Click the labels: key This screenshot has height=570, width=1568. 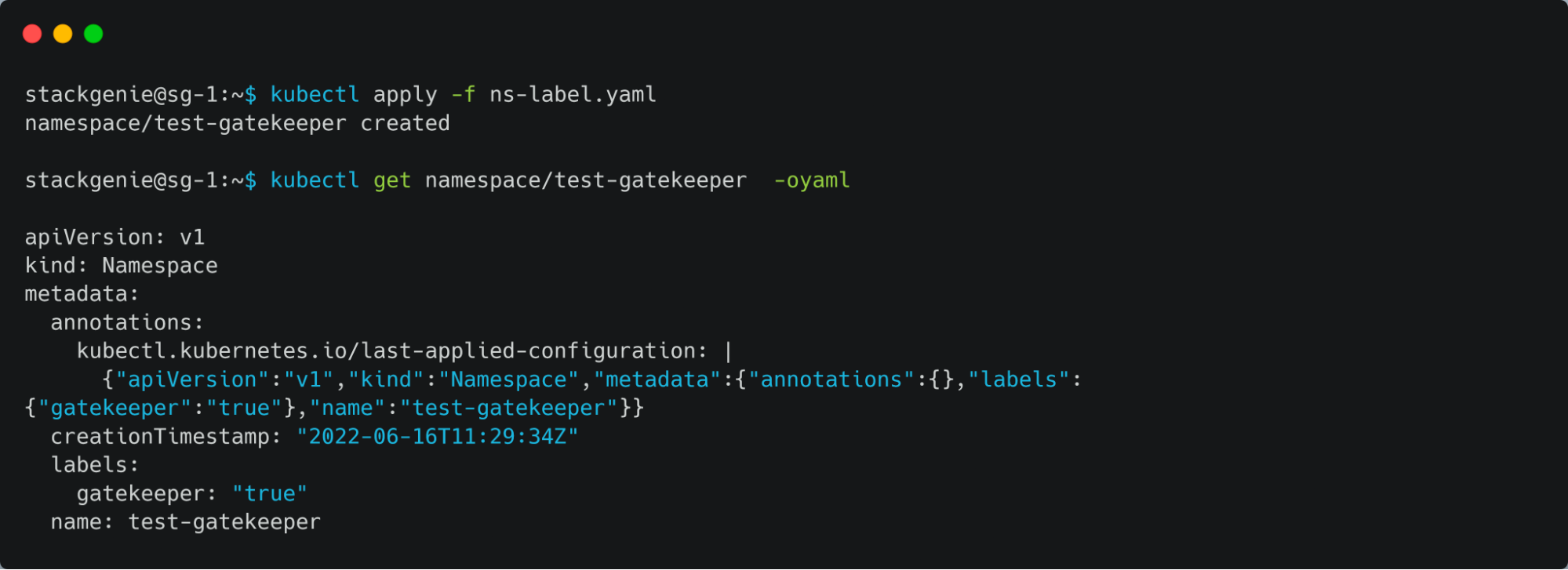95,465
